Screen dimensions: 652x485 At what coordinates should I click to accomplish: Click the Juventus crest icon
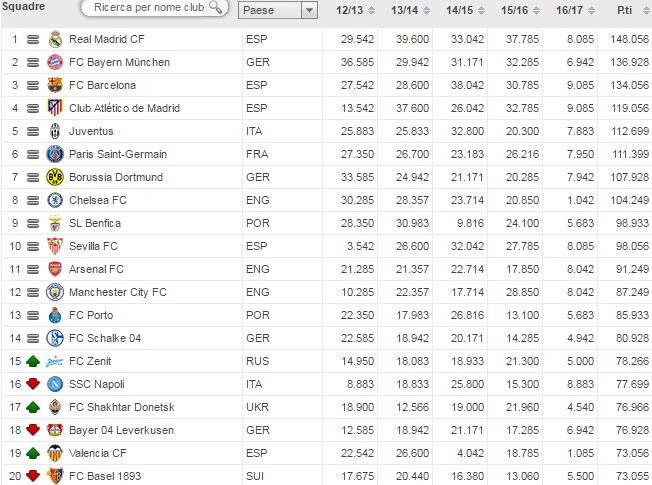54,131
